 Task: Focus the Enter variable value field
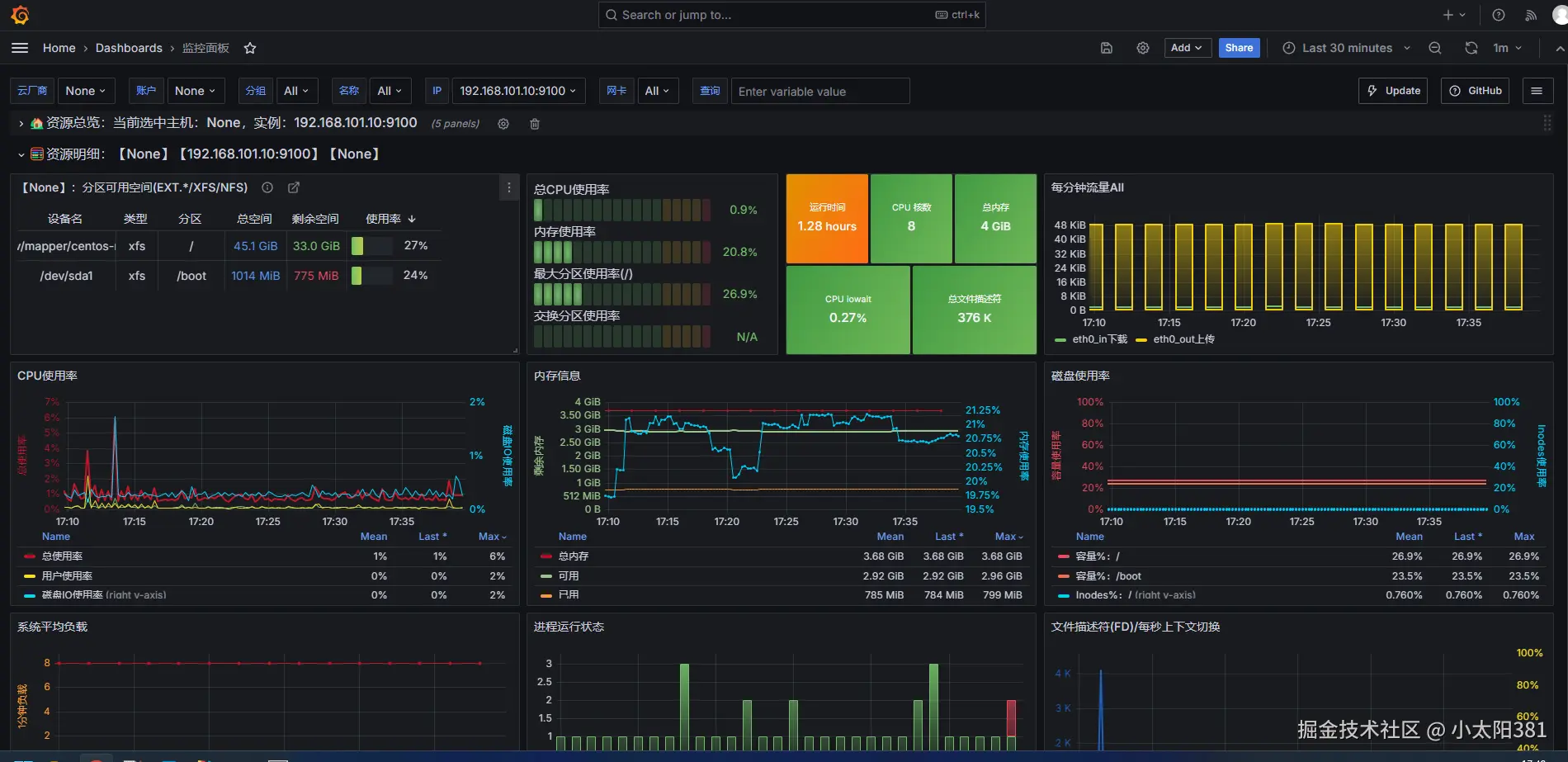click(x=820, y=91)
